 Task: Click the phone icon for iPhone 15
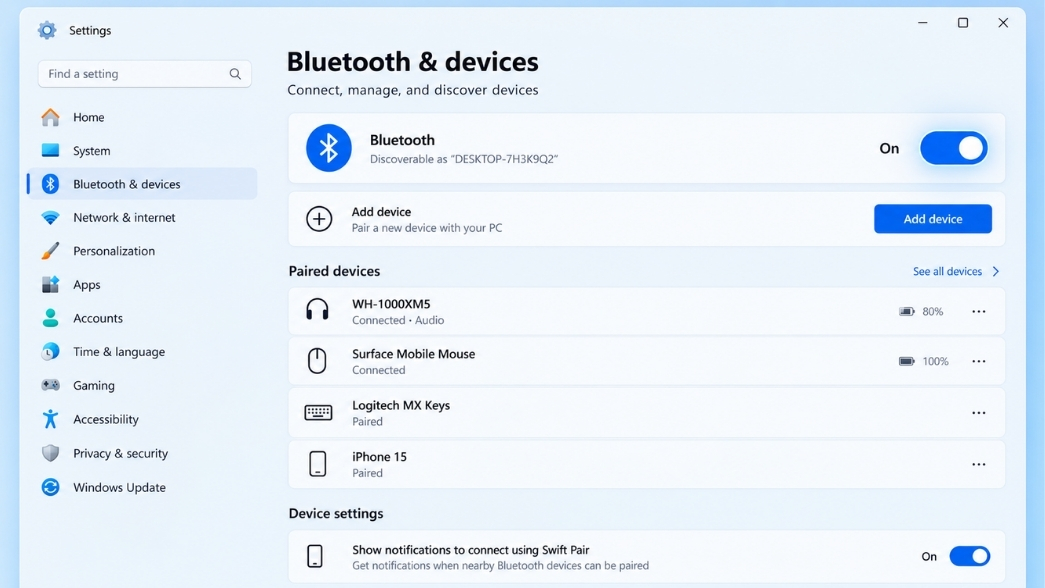pos(318,464)
